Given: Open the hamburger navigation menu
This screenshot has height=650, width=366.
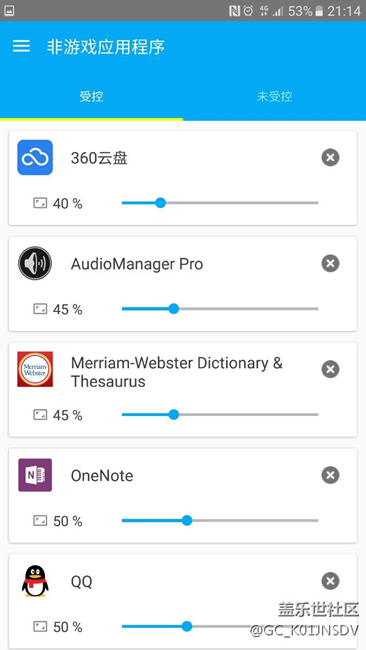Looking at the screenshot, I should pos(21,46).
